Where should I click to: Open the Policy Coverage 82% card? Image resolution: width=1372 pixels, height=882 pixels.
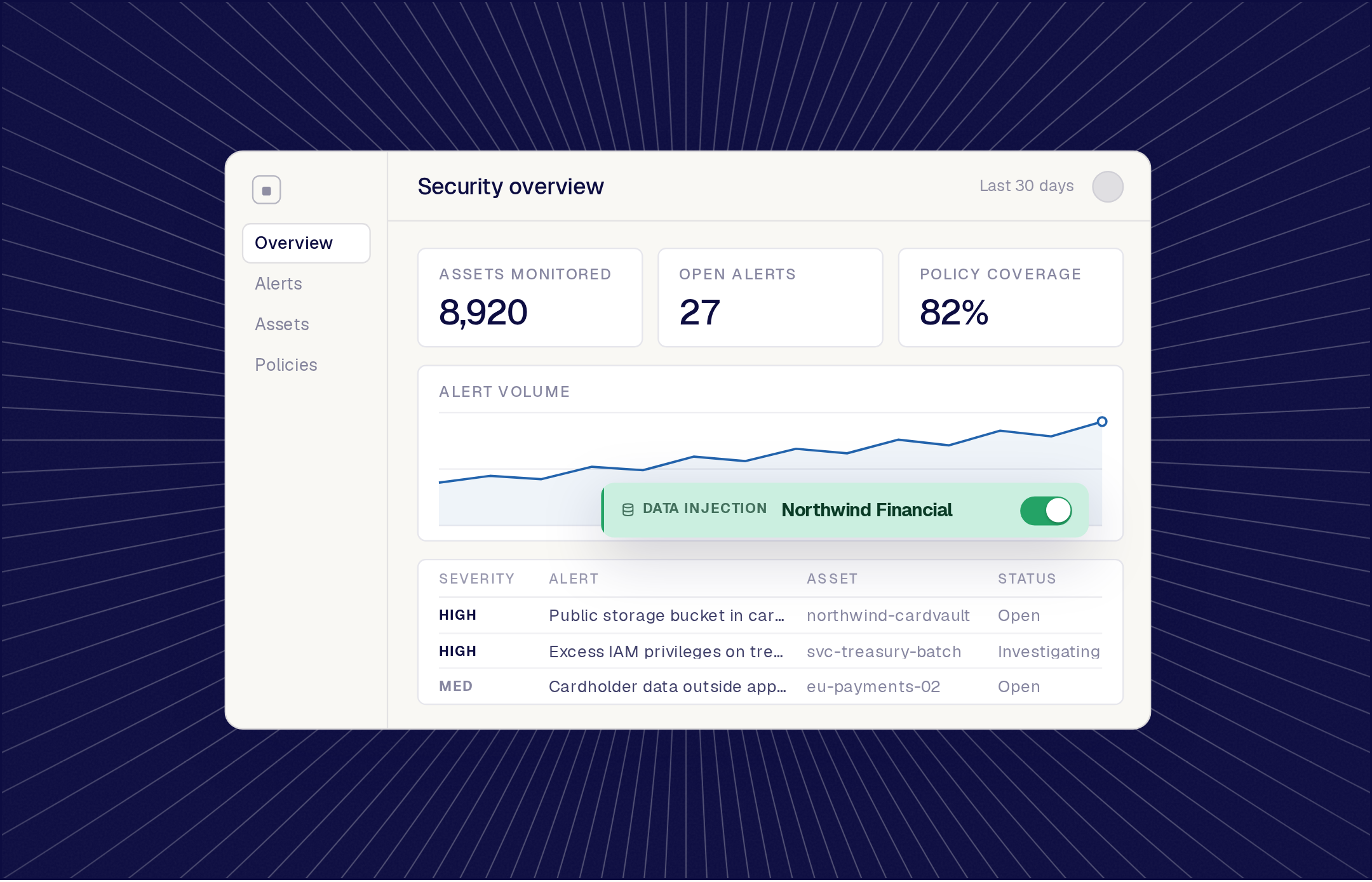pos(1010,298)
